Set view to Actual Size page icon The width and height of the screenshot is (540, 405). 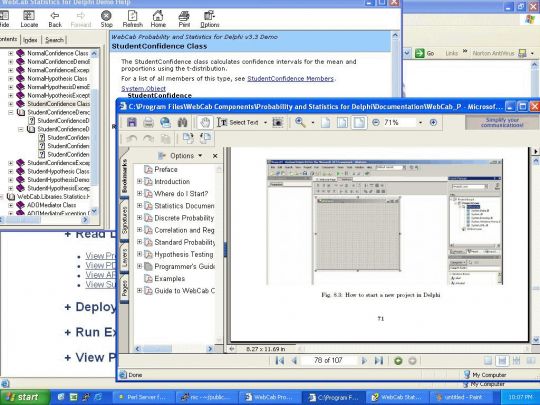[325, 123]
